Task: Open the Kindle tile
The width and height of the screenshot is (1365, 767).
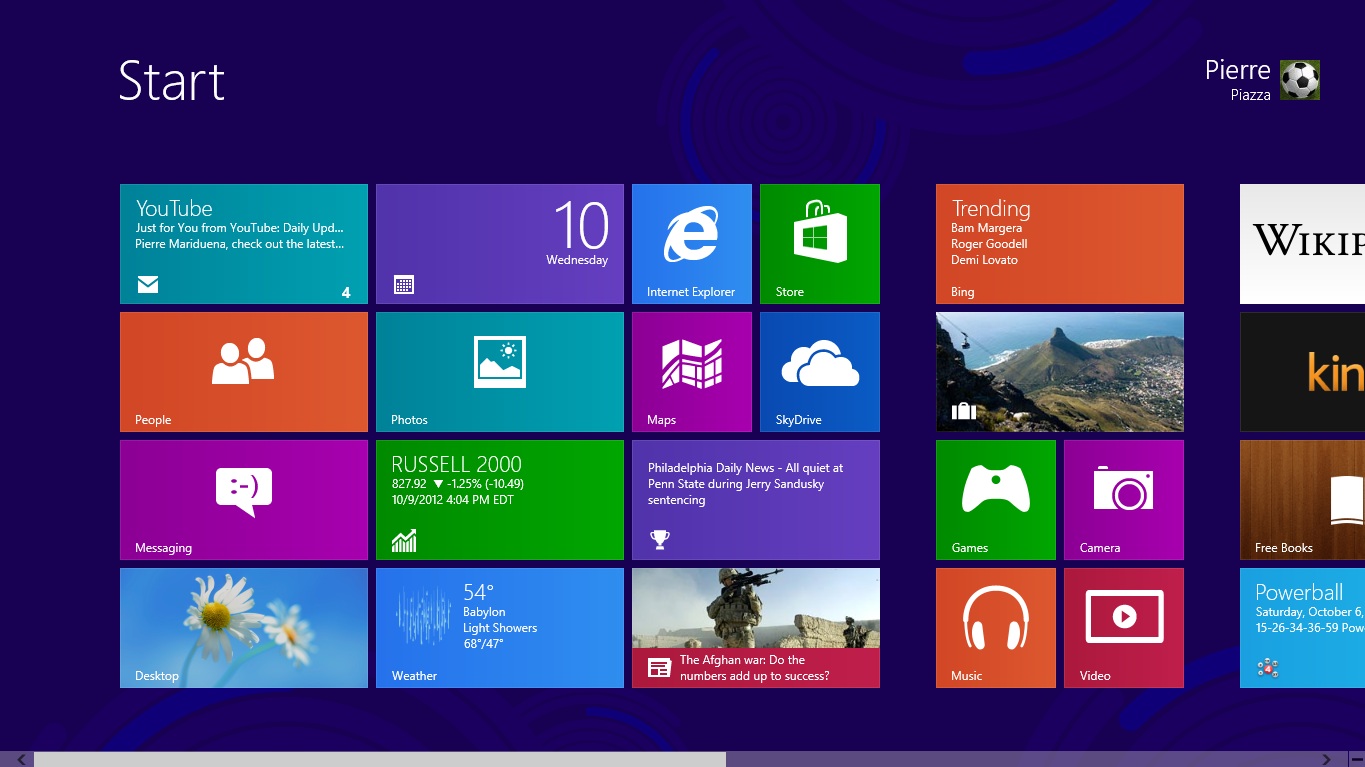Action: click(x=1302, y=372)
